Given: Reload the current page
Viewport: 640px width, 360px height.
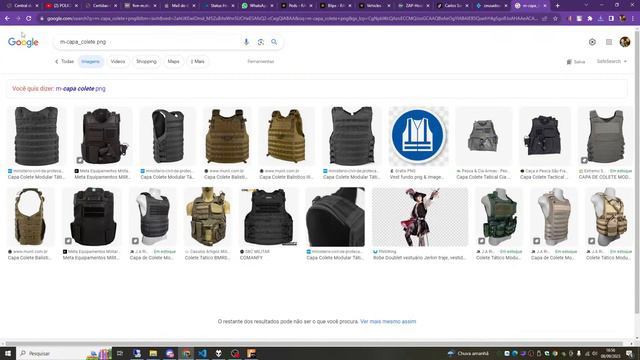Looking at the screenshot, I should 29,18.
